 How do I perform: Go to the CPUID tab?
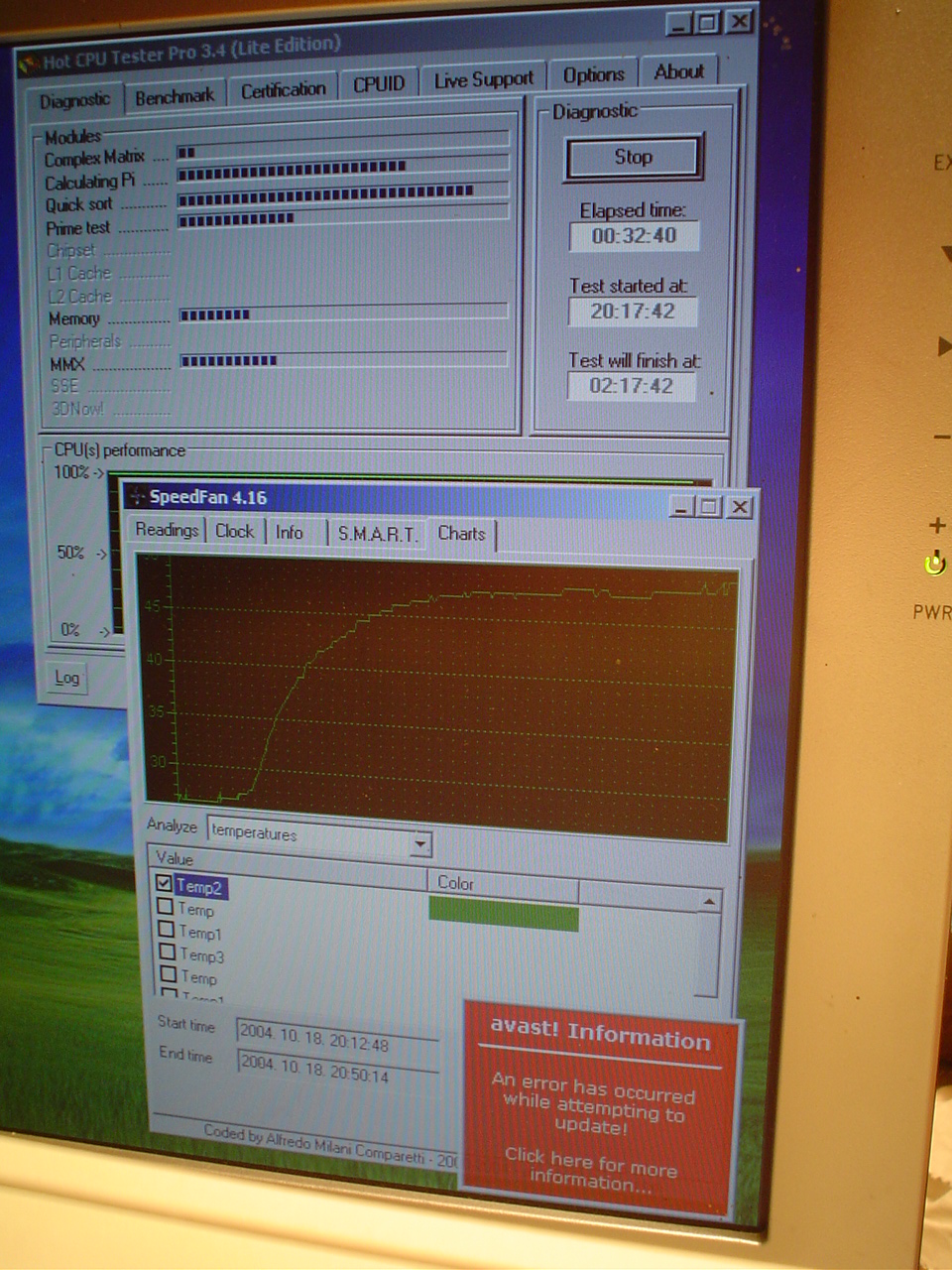(x=379, y=84)
